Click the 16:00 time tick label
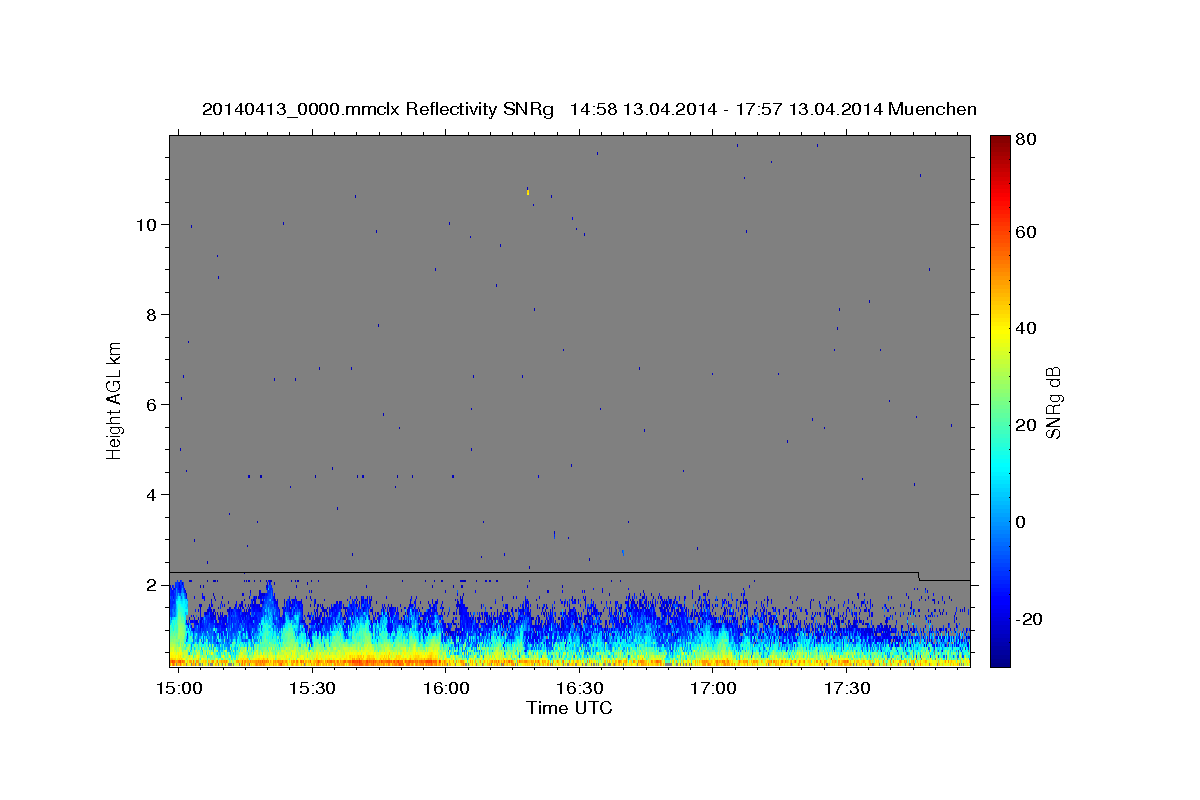1200x800 pixels. click(446, 688)
